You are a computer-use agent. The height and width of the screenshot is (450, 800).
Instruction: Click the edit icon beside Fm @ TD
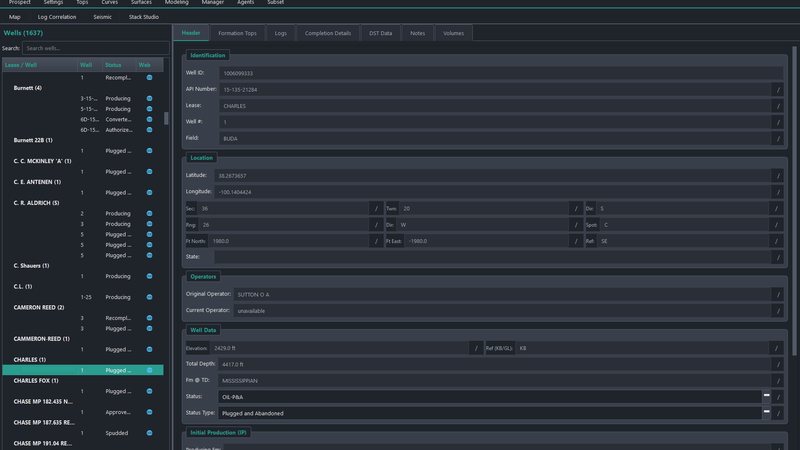778,381
